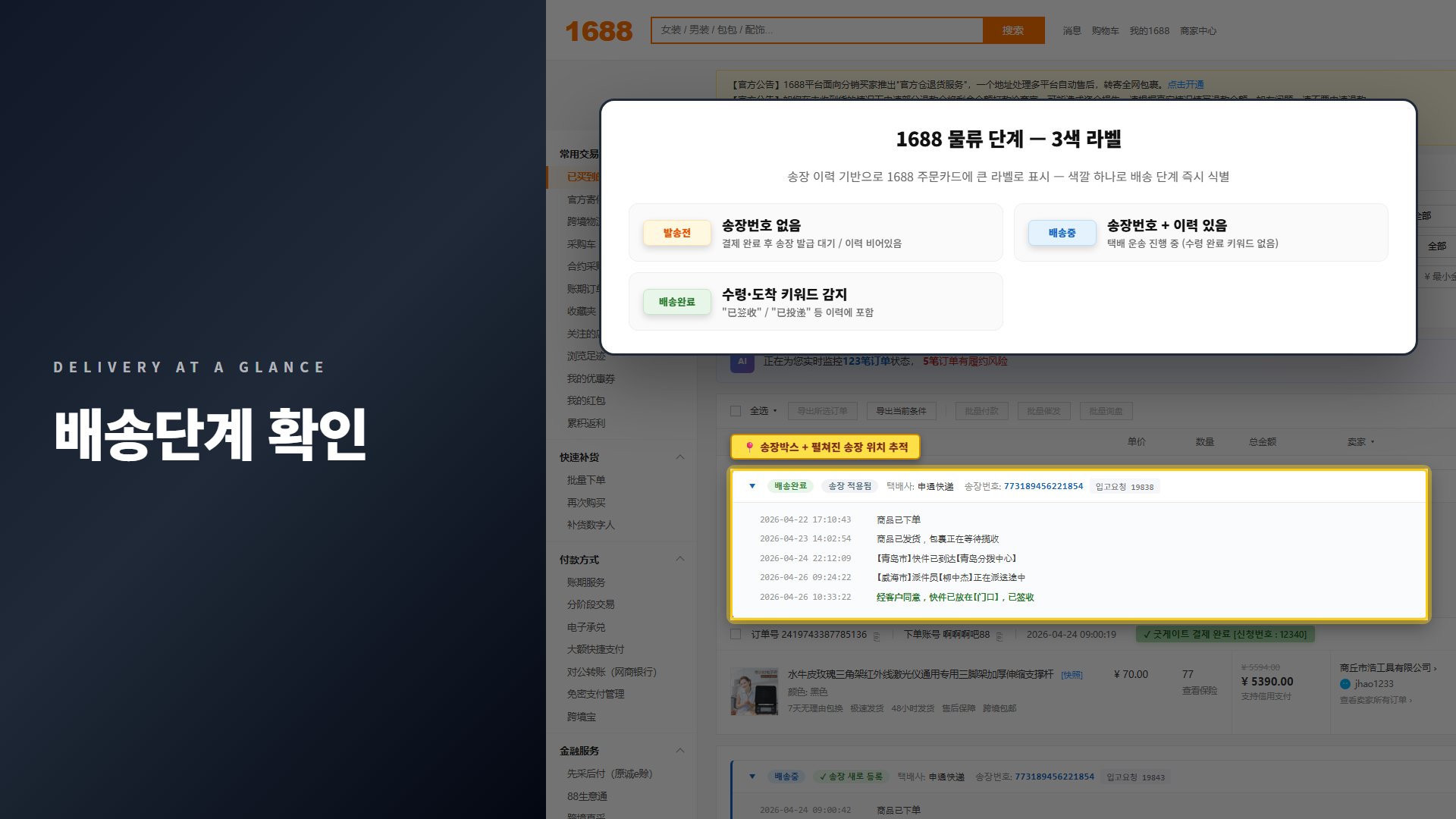Viewport: 1456px width, 819px height.
Task: Open 购物车 in the top navigation
Action: tap(1105, 31)
